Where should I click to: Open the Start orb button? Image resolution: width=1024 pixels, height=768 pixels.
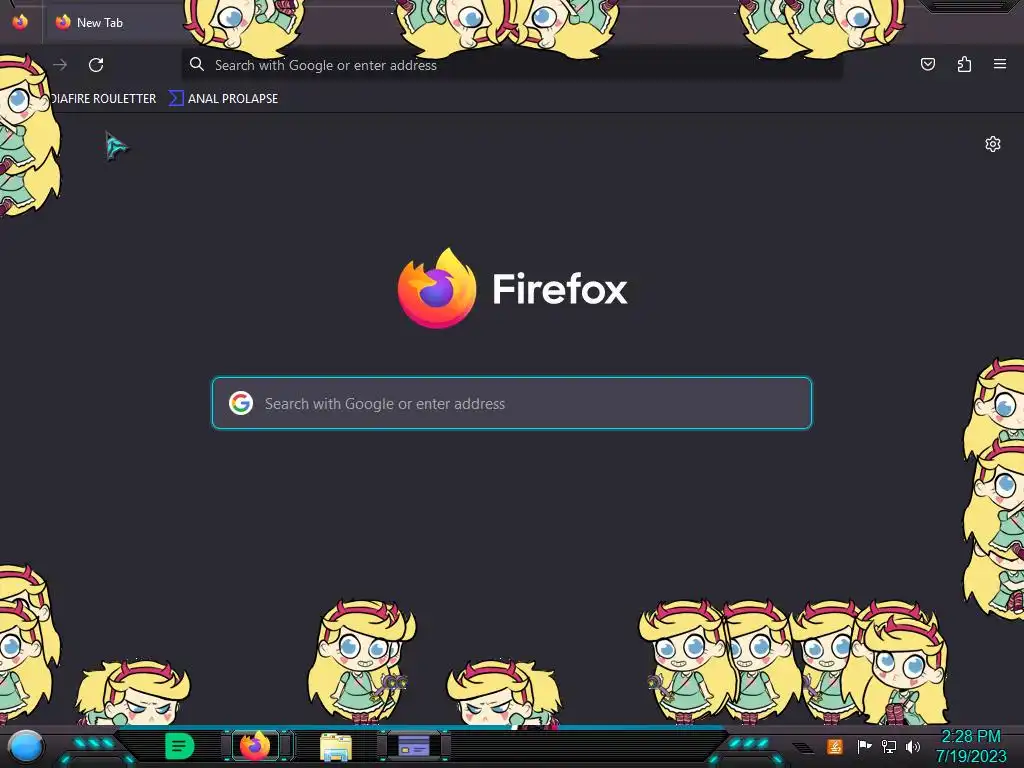tap(25, 746)
